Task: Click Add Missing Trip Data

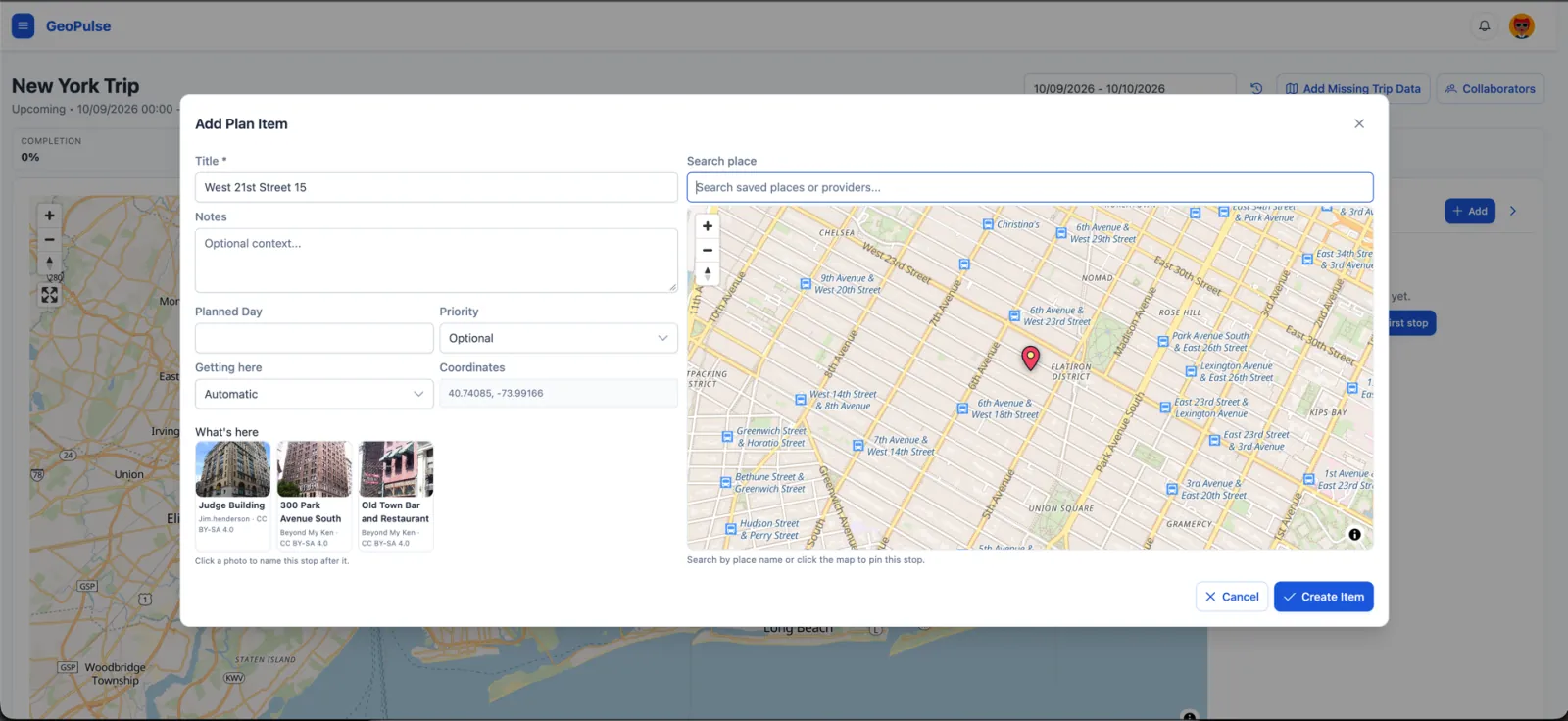Action: click(1353, 88)
